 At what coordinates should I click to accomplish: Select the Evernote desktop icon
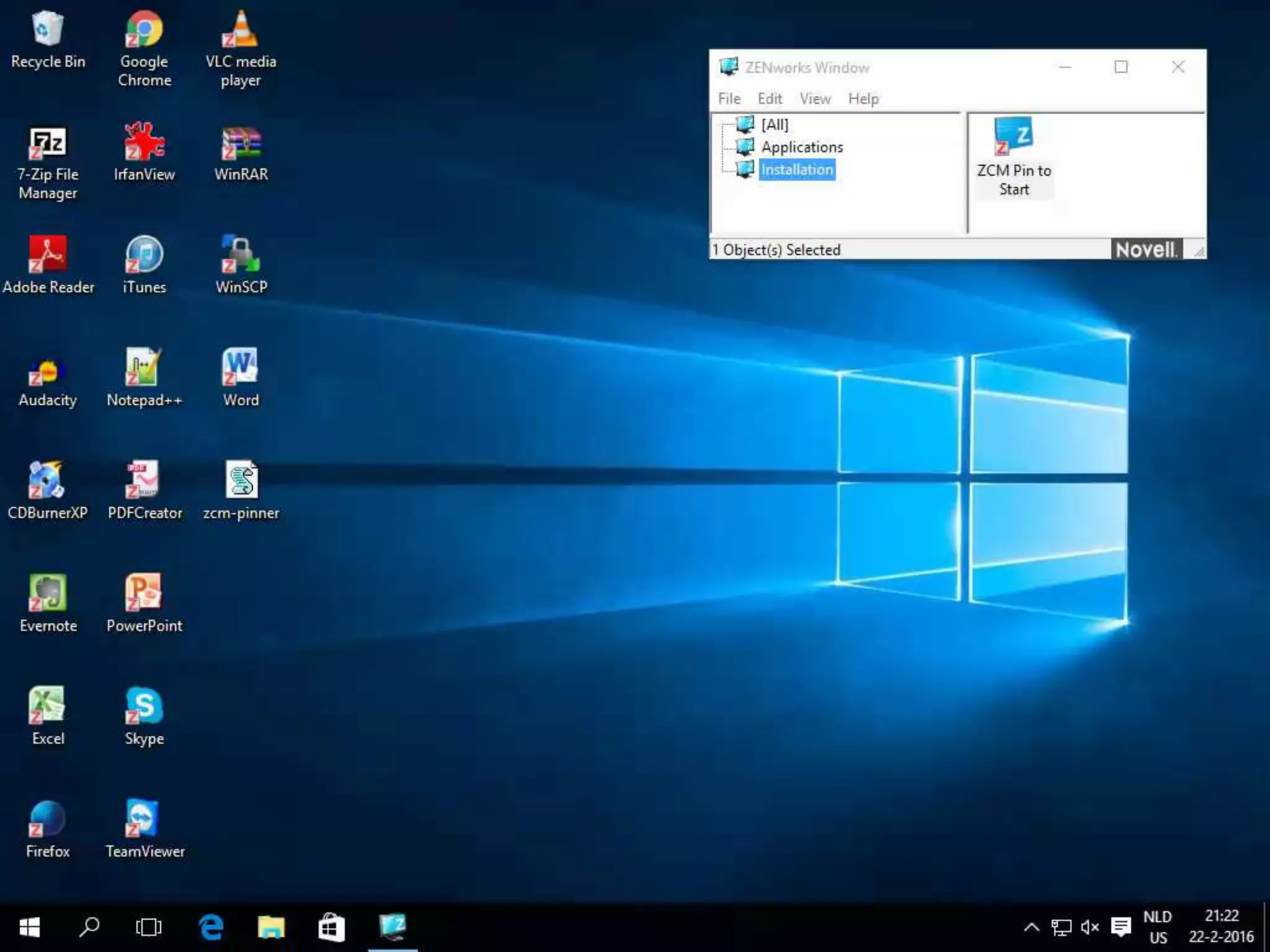[48, 604]
